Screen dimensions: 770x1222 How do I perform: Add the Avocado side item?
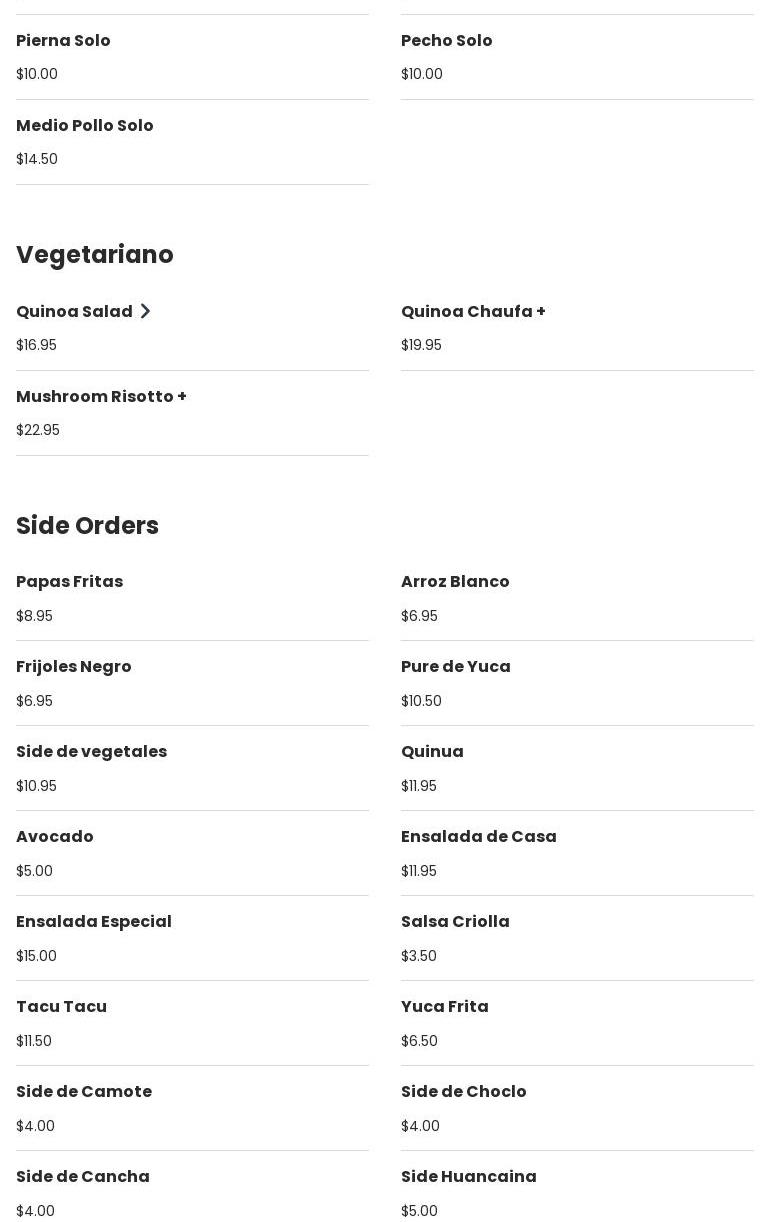[x=54, y=837]
